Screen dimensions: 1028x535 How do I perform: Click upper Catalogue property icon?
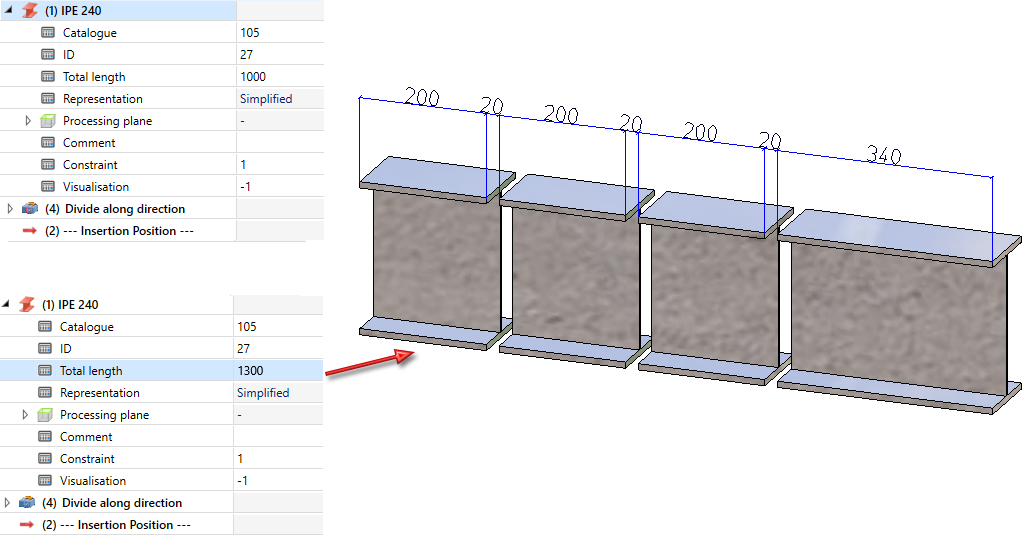[48, 32]
